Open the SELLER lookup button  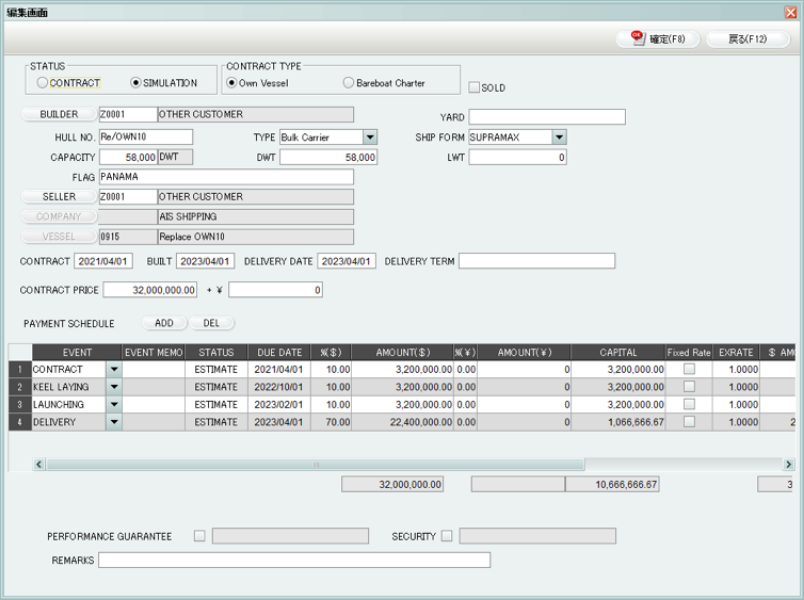point(58,197)
